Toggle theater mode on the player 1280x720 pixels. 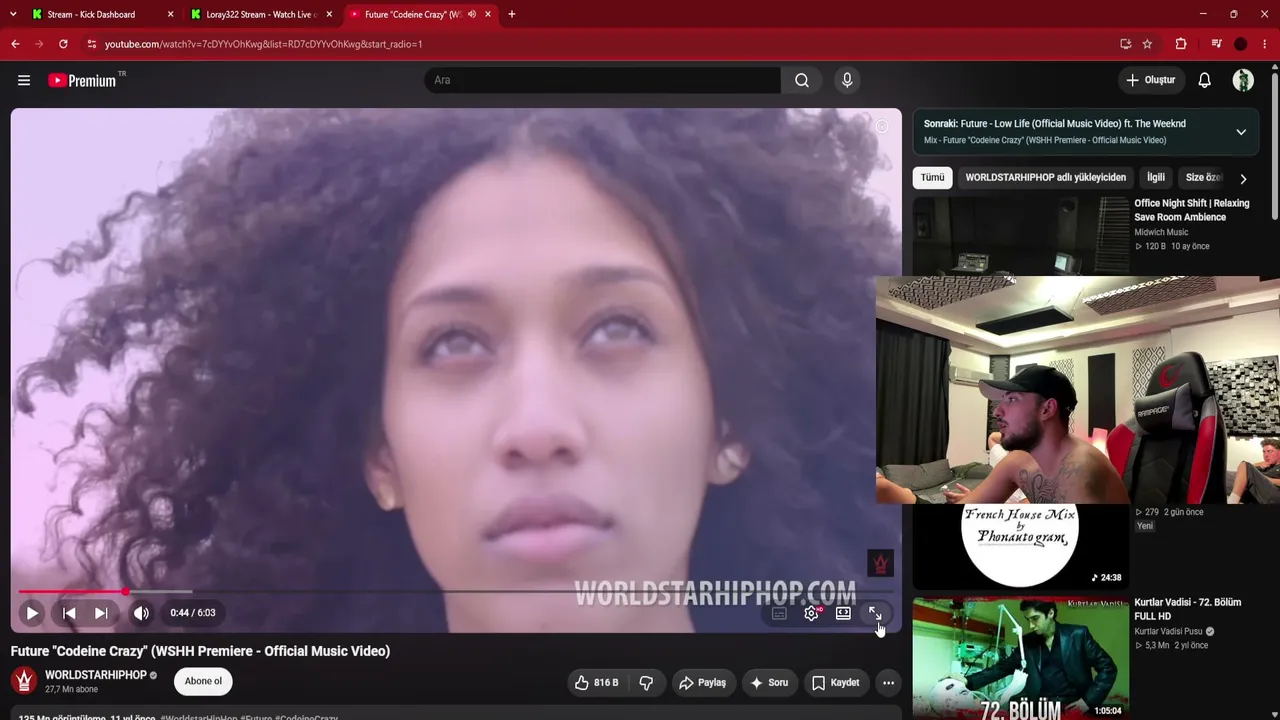(843, 613)
